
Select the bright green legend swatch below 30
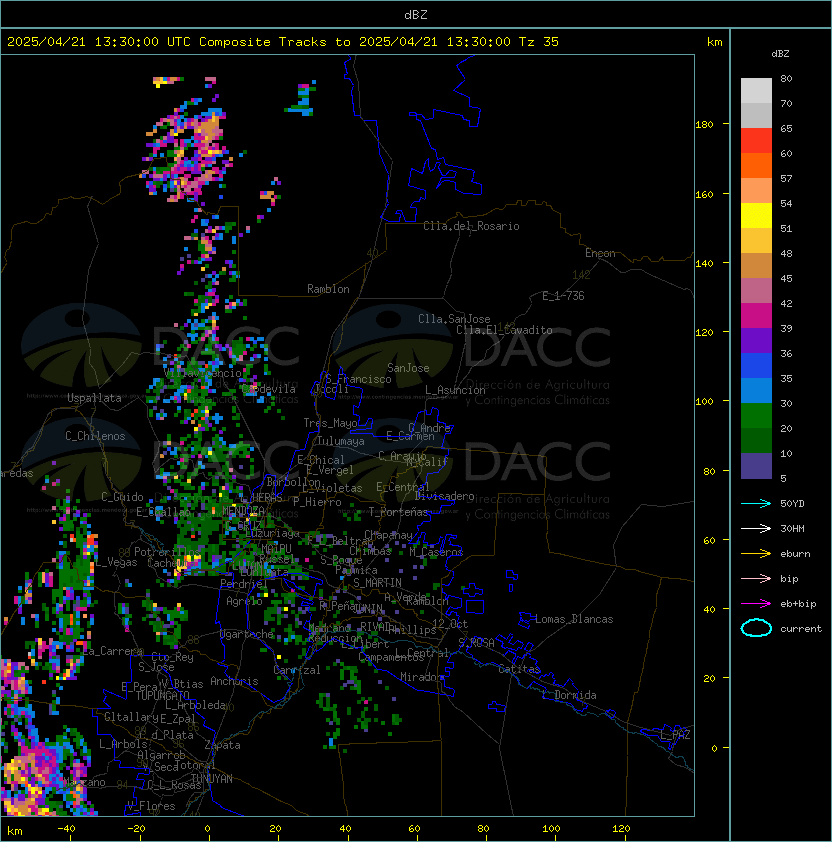coord(756,415)
